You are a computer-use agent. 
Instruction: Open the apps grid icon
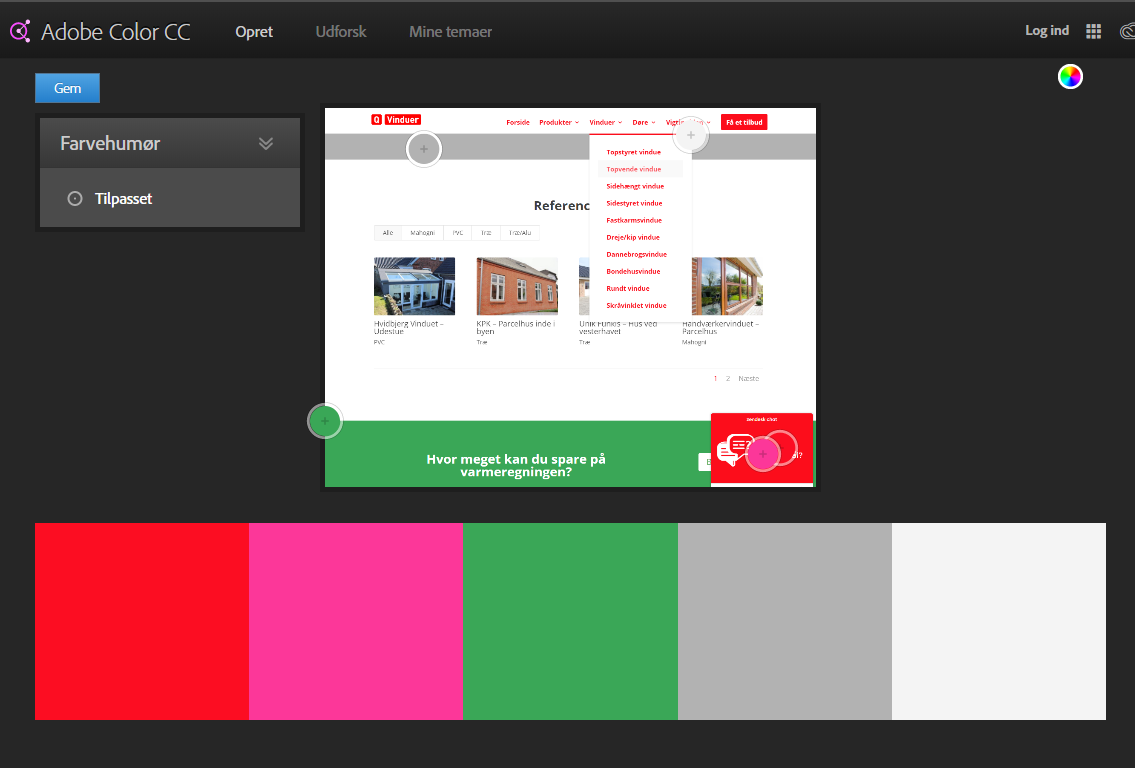click(x=1093, y=31)
